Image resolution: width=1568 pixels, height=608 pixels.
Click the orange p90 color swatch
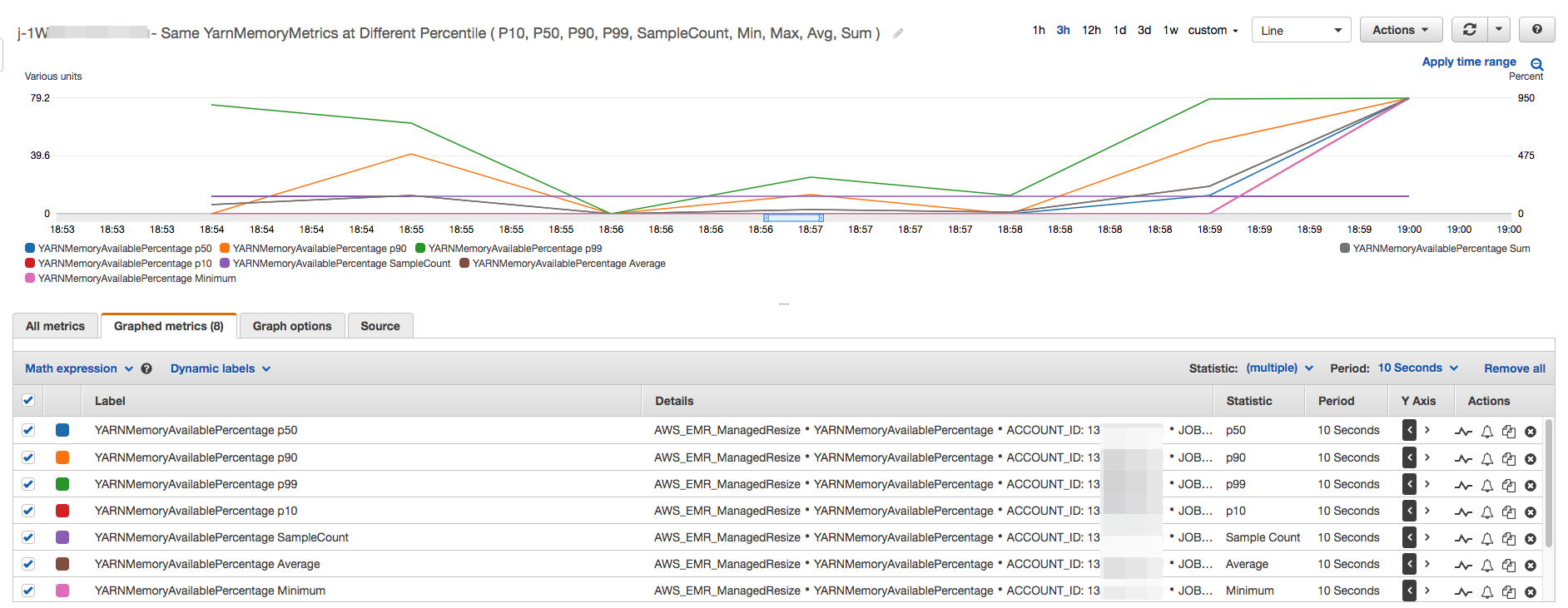click(62, 457)
